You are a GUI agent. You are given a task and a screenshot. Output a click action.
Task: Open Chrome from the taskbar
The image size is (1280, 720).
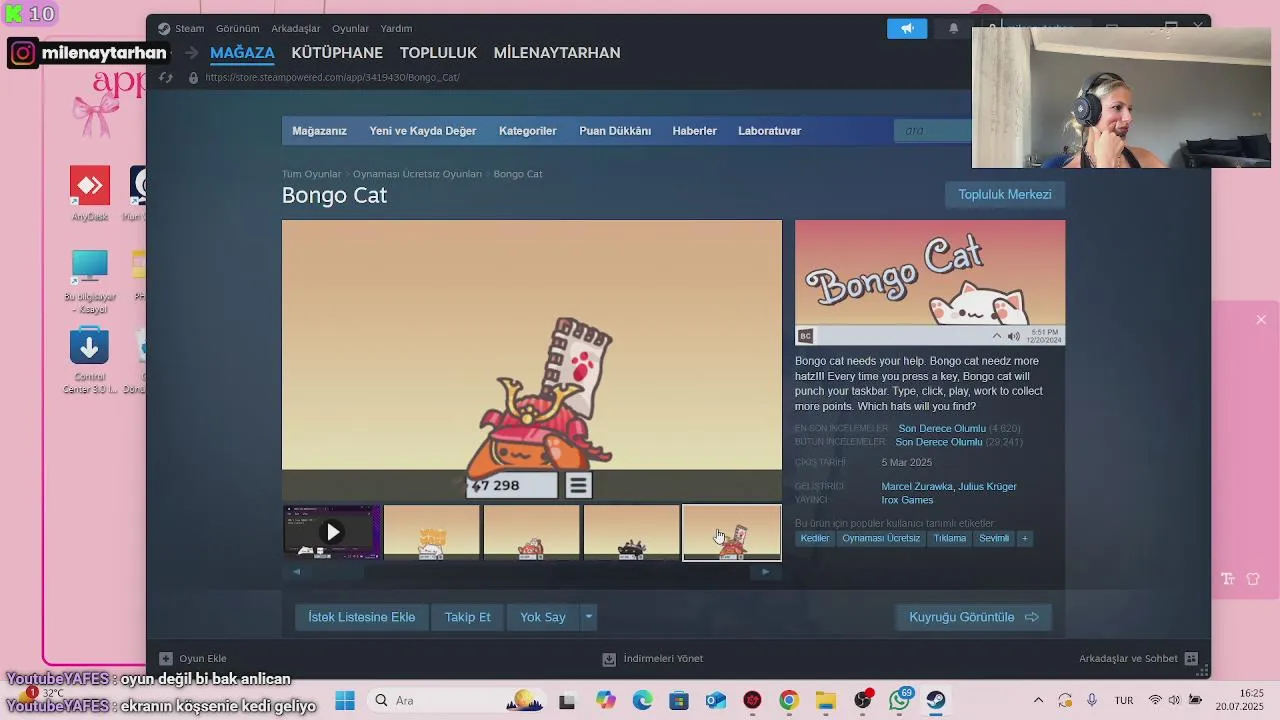[789, 701]
